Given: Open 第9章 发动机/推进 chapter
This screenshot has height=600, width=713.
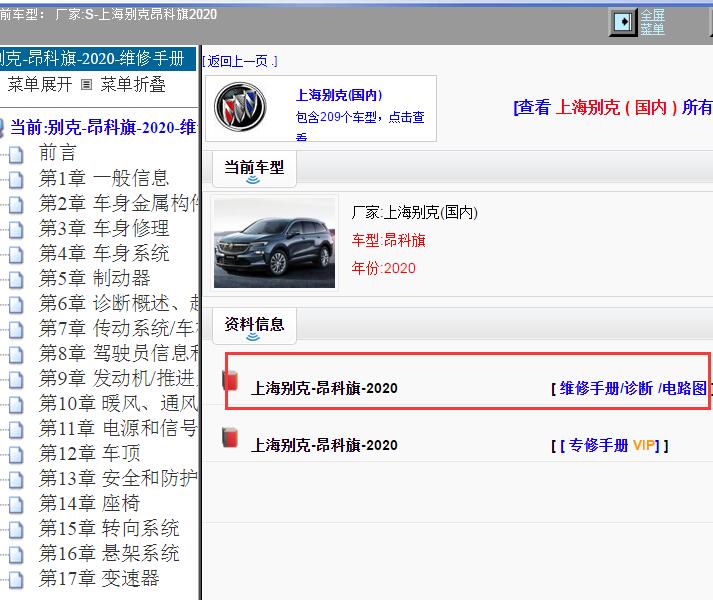Looking at the screenshot, I should pos(119,378).
